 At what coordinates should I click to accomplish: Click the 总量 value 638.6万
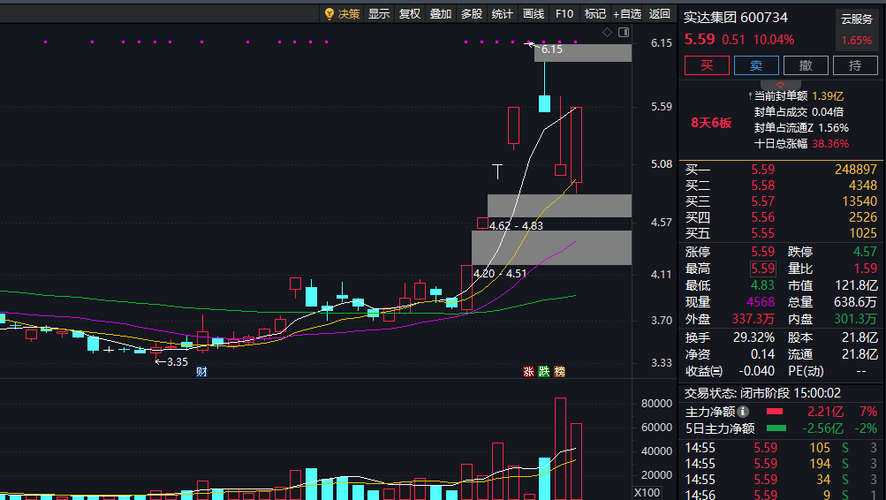point(855,302)
